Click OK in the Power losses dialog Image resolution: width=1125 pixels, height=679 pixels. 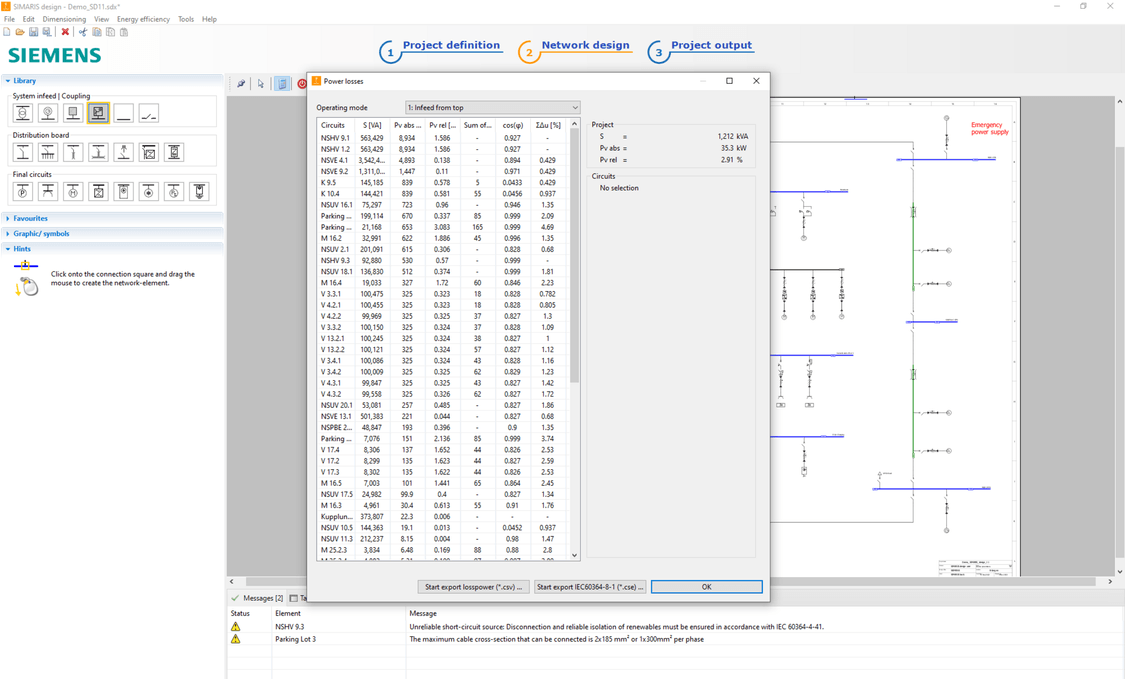tap(706, 587)
